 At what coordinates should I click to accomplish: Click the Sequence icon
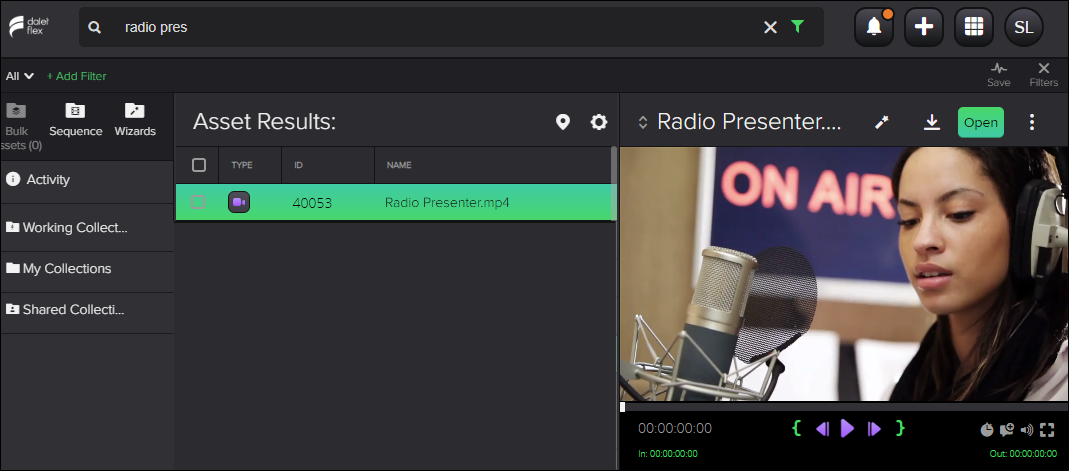point(76,120)
